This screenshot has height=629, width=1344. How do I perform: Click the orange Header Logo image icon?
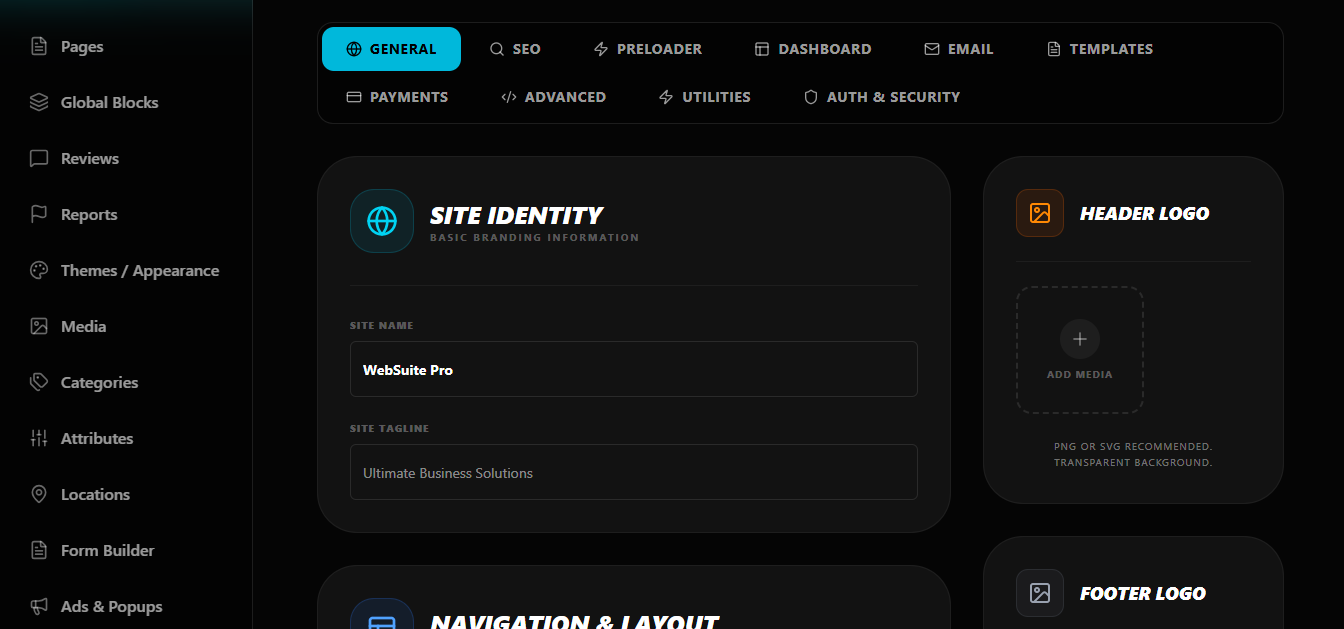coord(1040,213)
